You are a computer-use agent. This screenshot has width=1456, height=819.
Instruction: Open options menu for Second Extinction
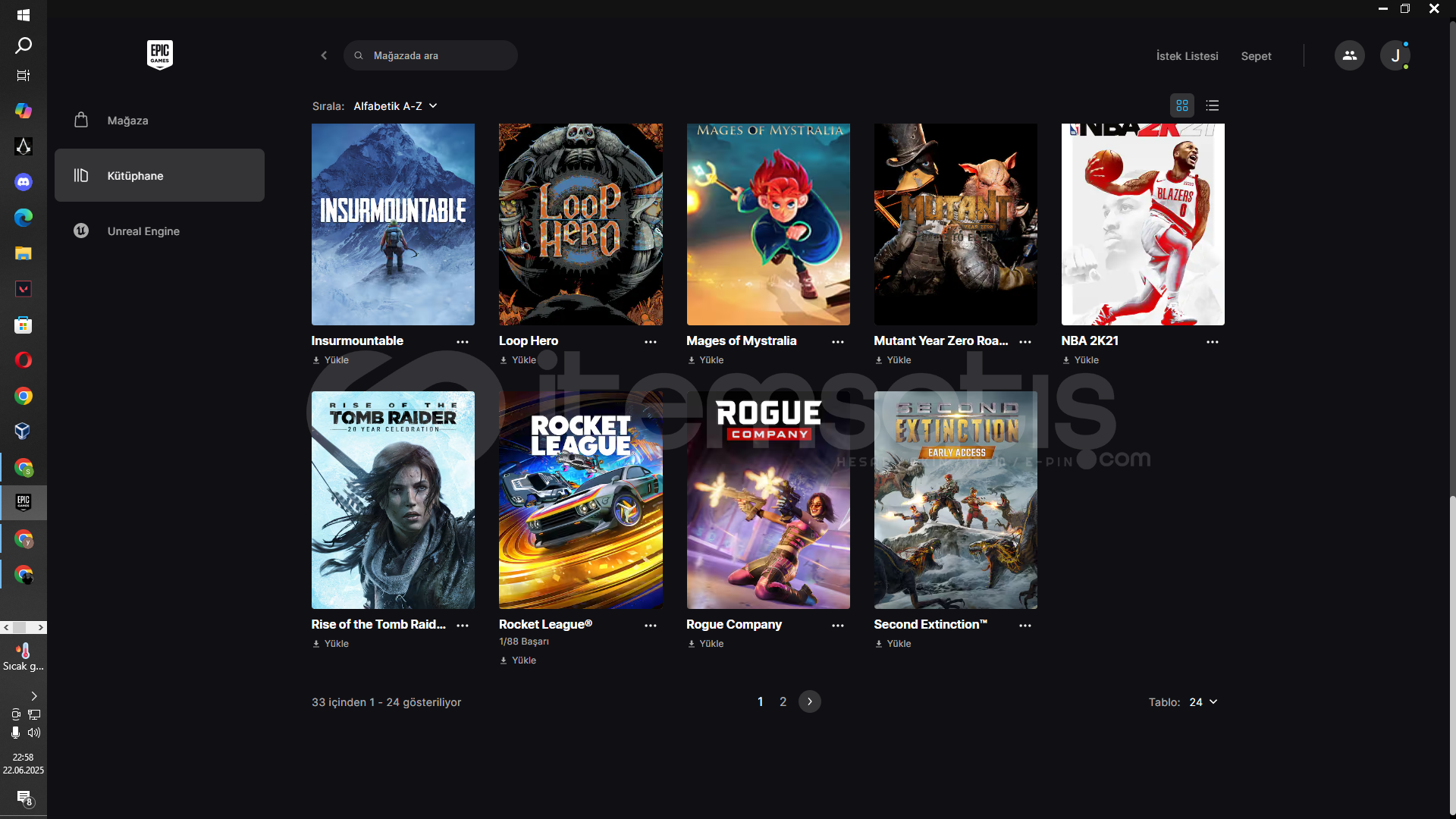pyautogui.click(x=1025, y=626)
